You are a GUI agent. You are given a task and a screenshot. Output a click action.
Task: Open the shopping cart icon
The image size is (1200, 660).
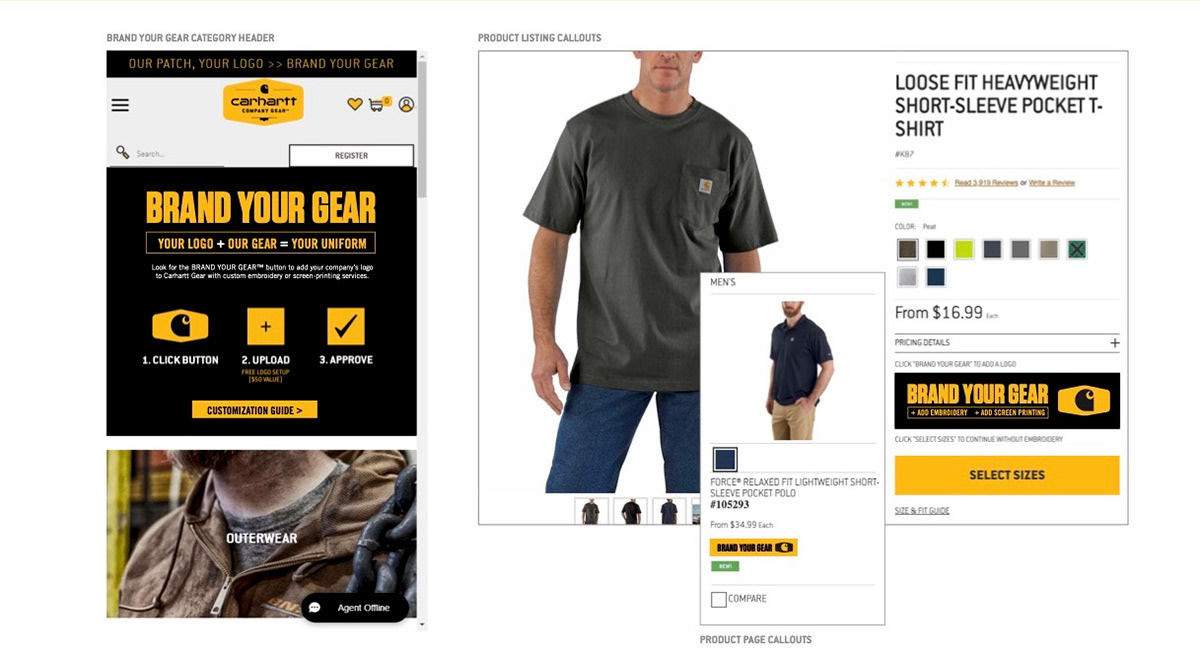coord(379,104)
